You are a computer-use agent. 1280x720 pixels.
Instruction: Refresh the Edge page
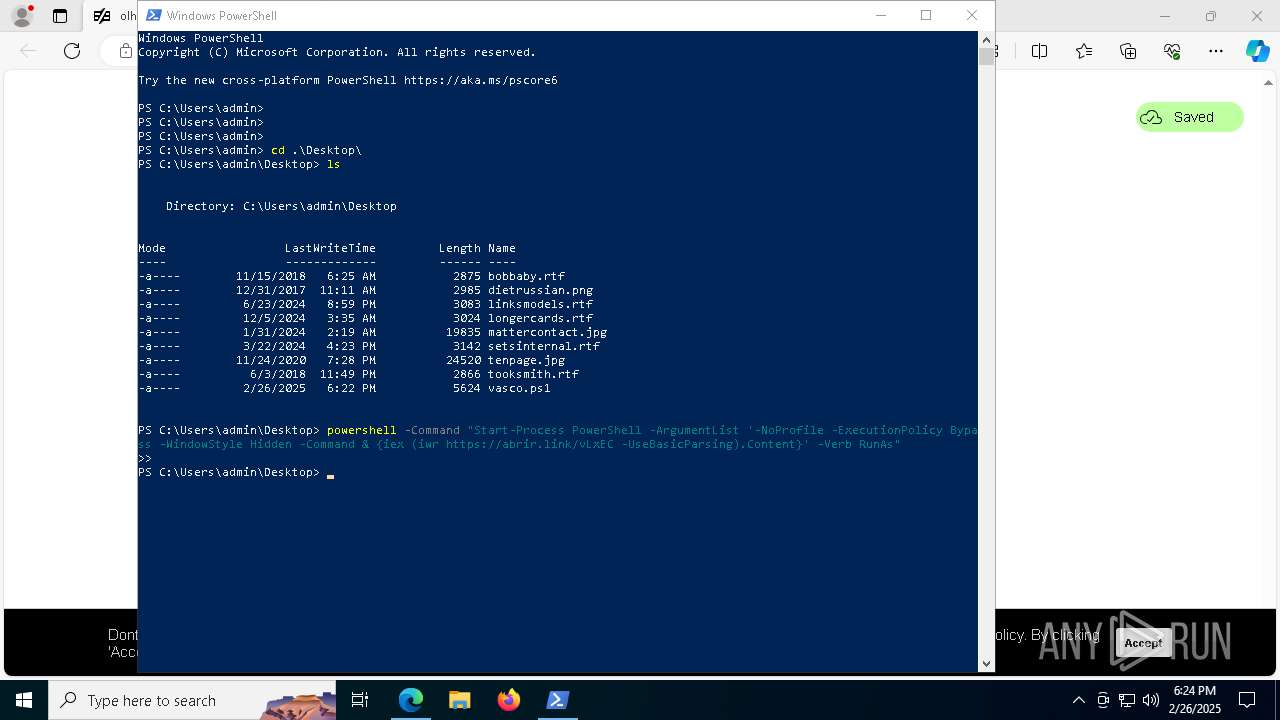tap(72, 51)
